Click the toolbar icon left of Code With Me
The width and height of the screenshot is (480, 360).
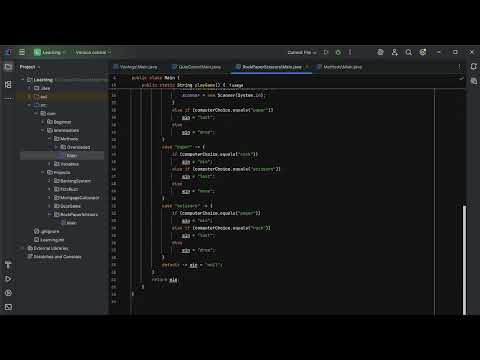coord(380,52)
